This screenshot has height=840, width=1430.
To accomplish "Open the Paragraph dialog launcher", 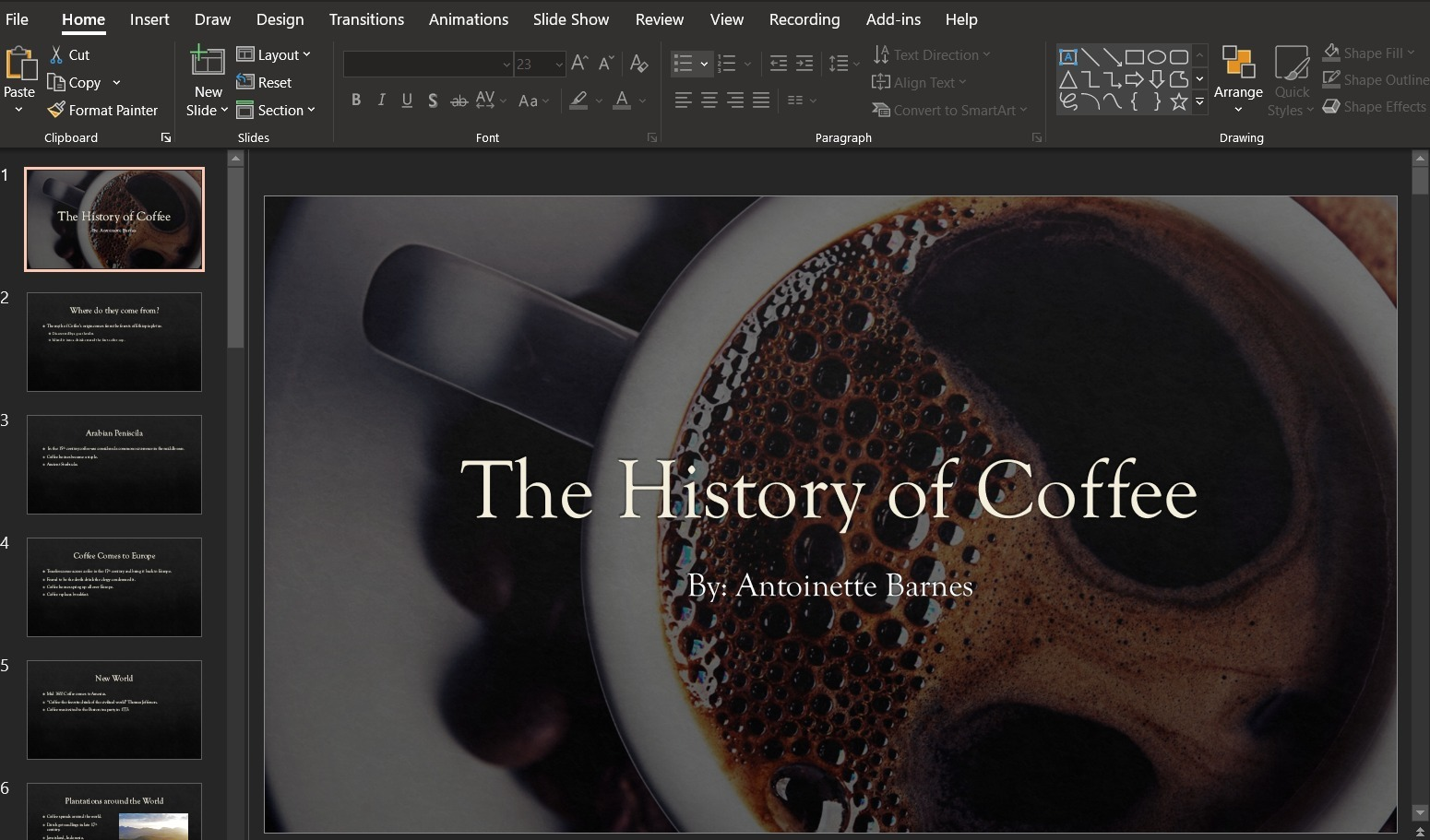I will tap(1037, 137).
